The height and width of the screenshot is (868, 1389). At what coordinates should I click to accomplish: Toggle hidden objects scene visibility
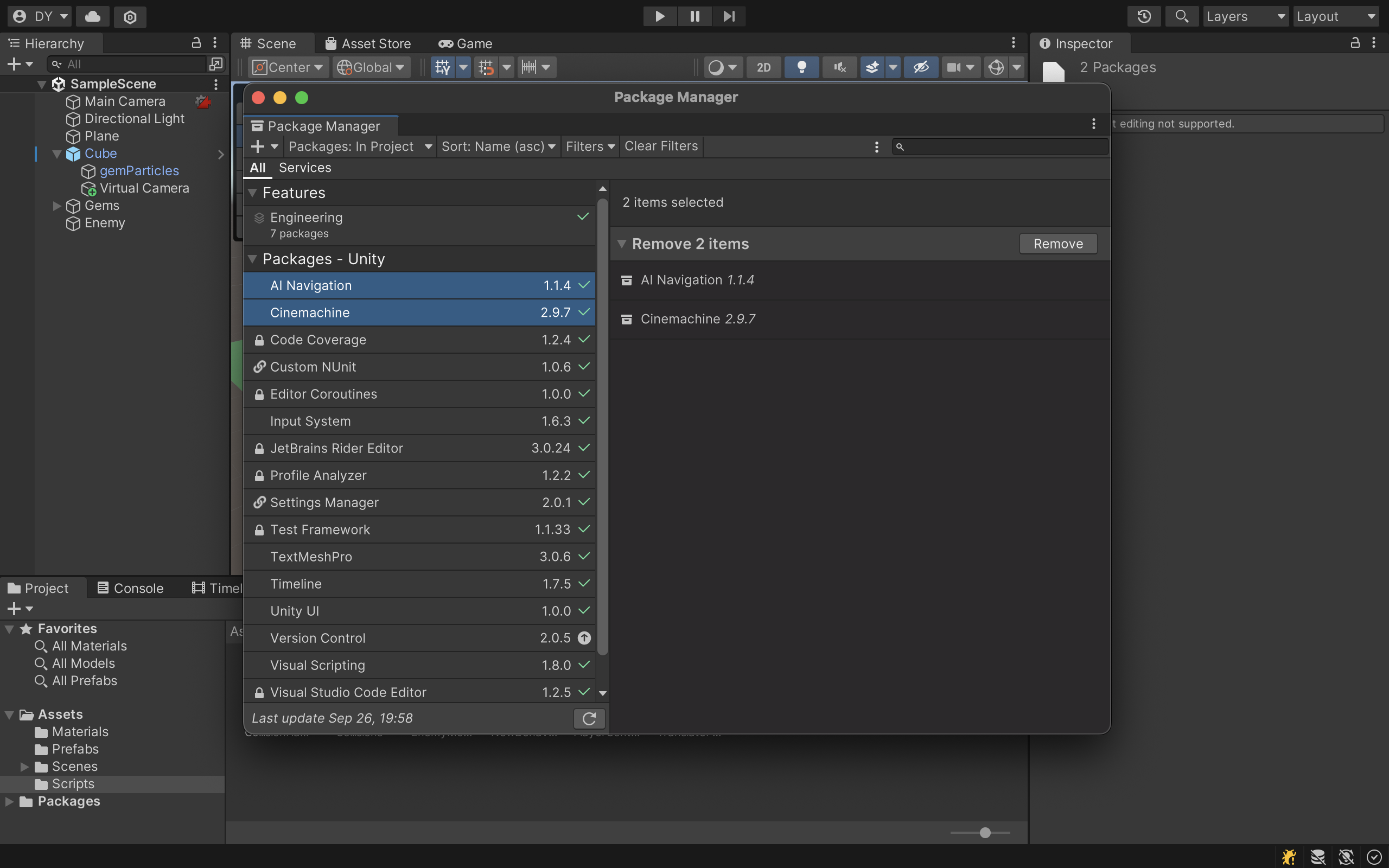click(x=921, y=67)
